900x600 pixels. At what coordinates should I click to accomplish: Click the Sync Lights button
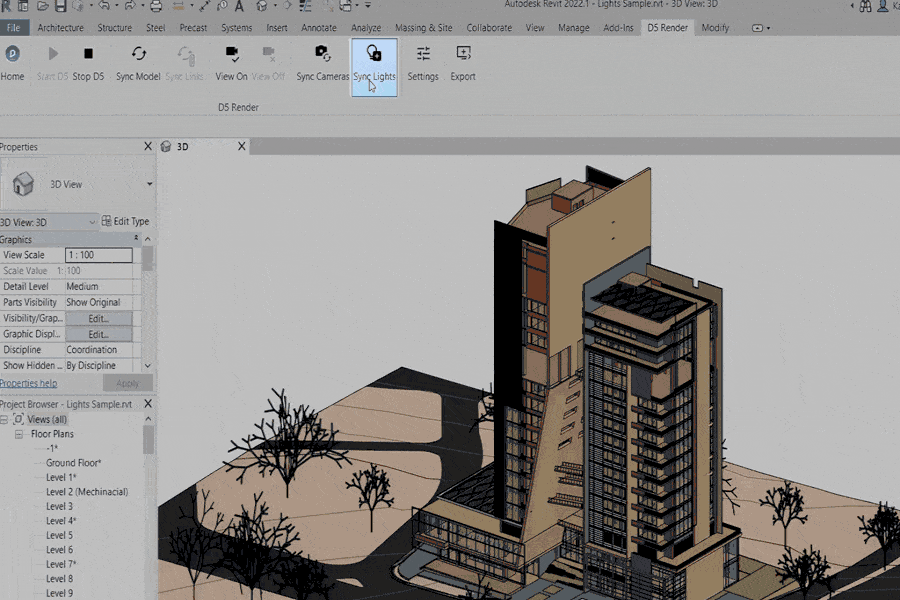tap(374, 67)
